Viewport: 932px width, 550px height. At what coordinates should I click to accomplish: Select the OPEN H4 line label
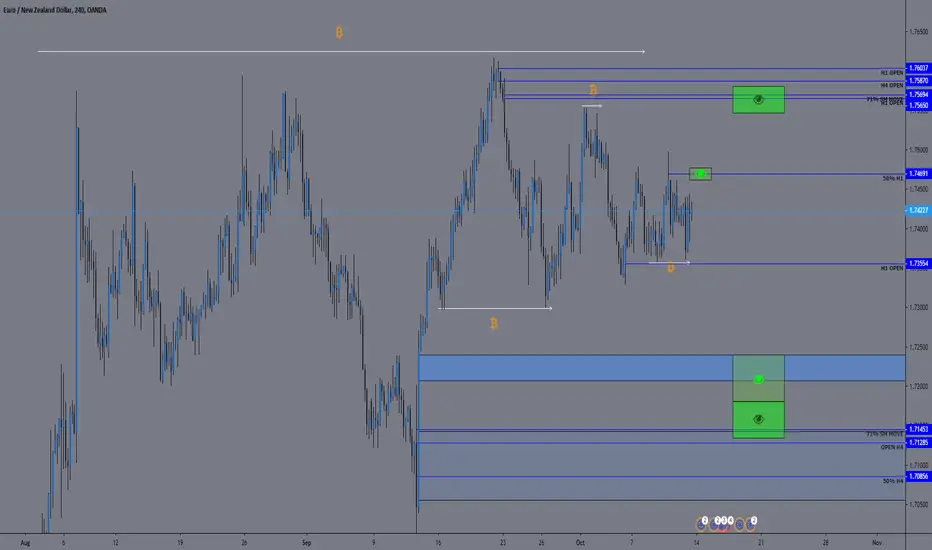point(892,447)
